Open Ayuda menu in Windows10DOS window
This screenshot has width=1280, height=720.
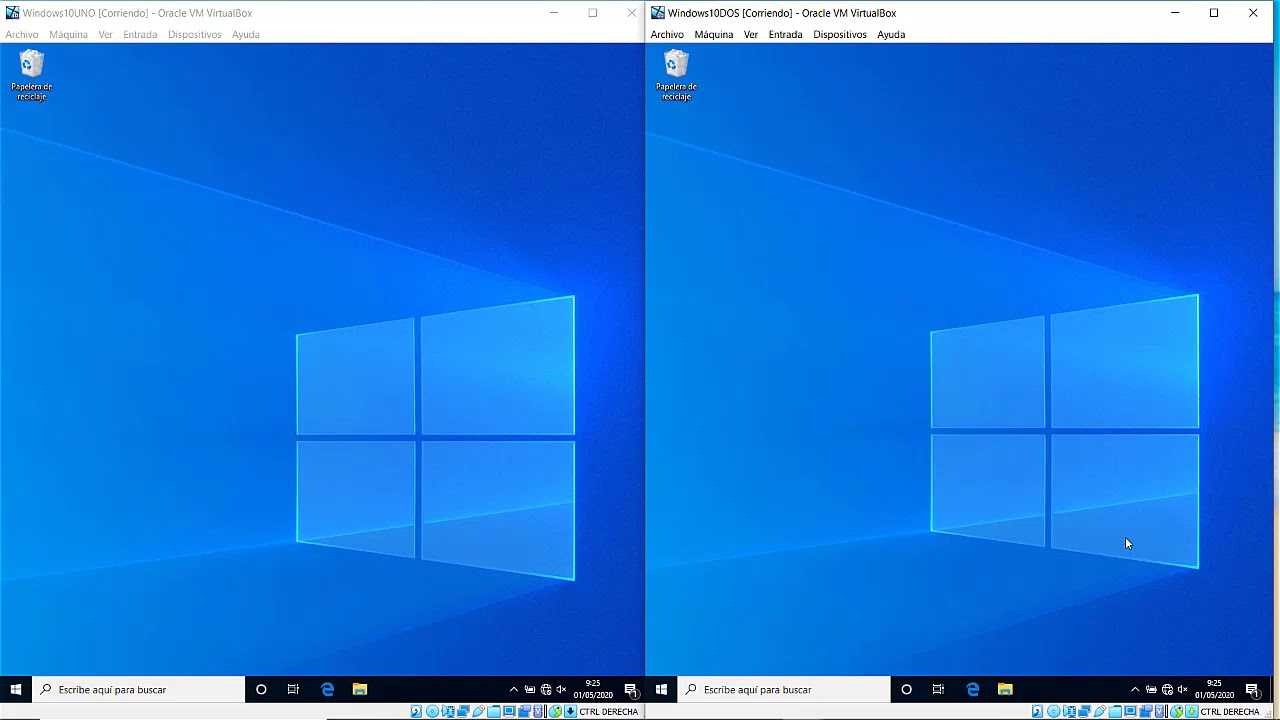point(891,34)
